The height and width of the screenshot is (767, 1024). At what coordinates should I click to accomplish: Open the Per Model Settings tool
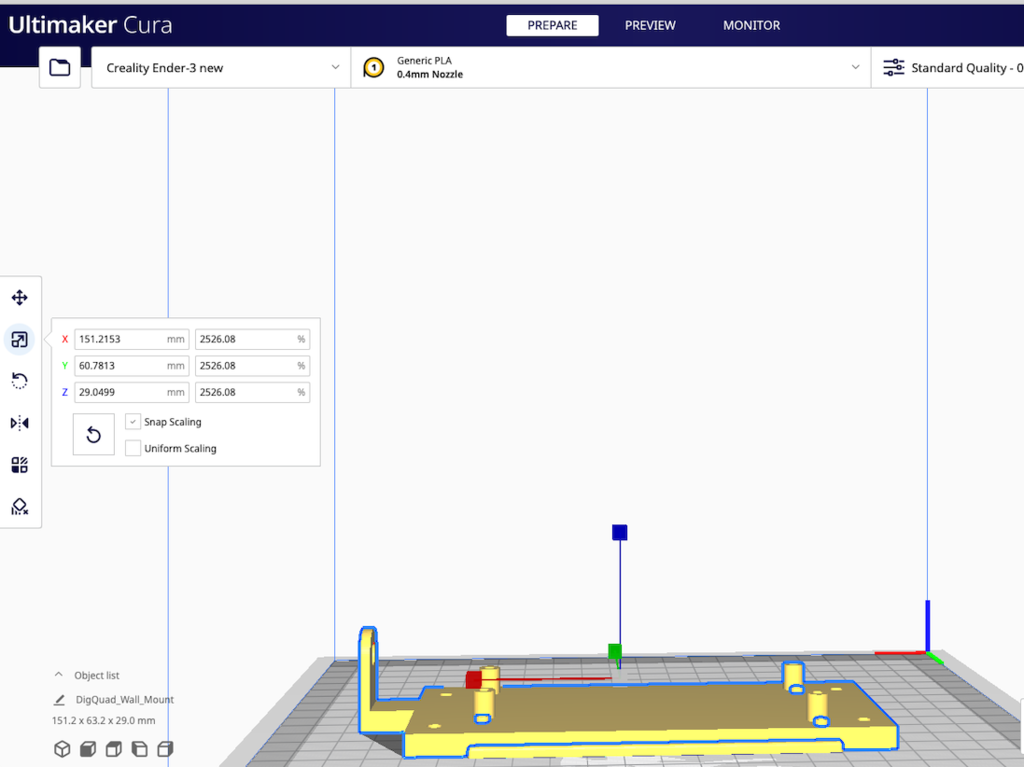[19, 465]
